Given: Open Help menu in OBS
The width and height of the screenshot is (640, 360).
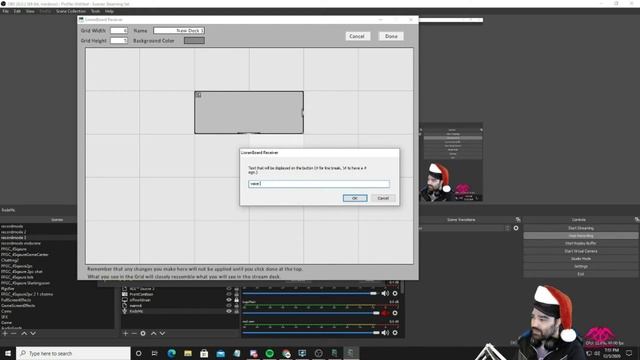Looking at the screenshot, I should click(109, 11).
